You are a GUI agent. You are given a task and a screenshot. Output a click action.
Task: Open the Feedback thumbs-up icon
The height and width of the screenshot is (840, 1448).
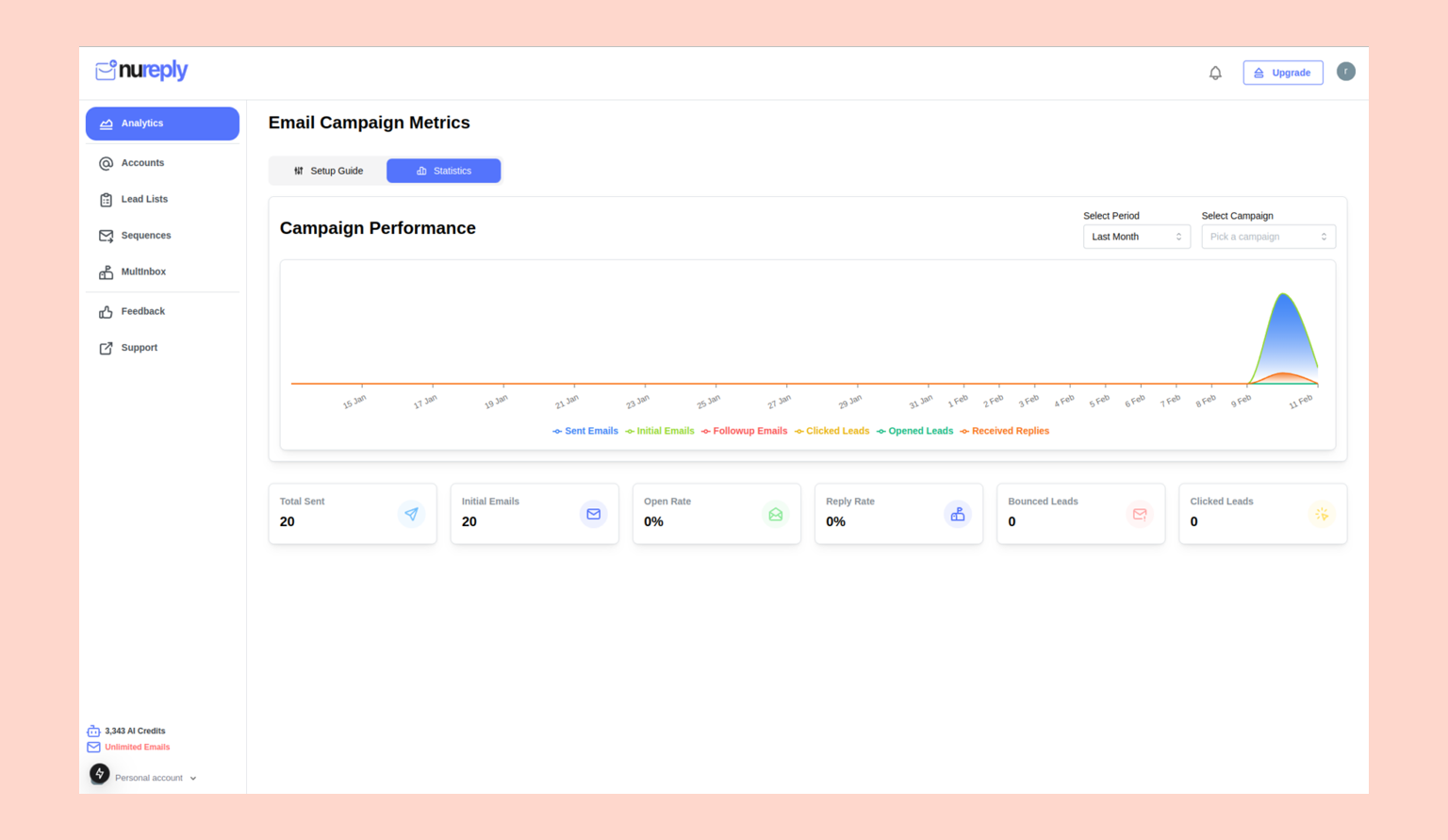click(x=106, y=311)
